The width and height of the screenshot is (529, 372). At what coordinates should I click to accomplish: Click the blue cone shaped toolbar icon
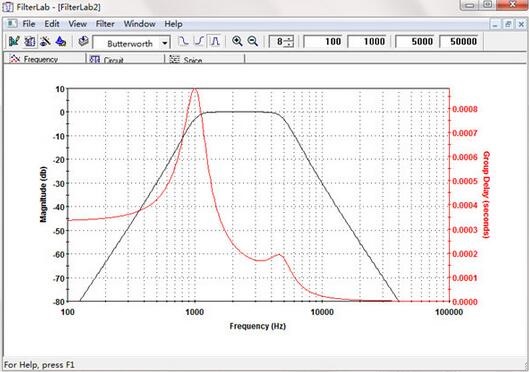(x=61, y=41)
